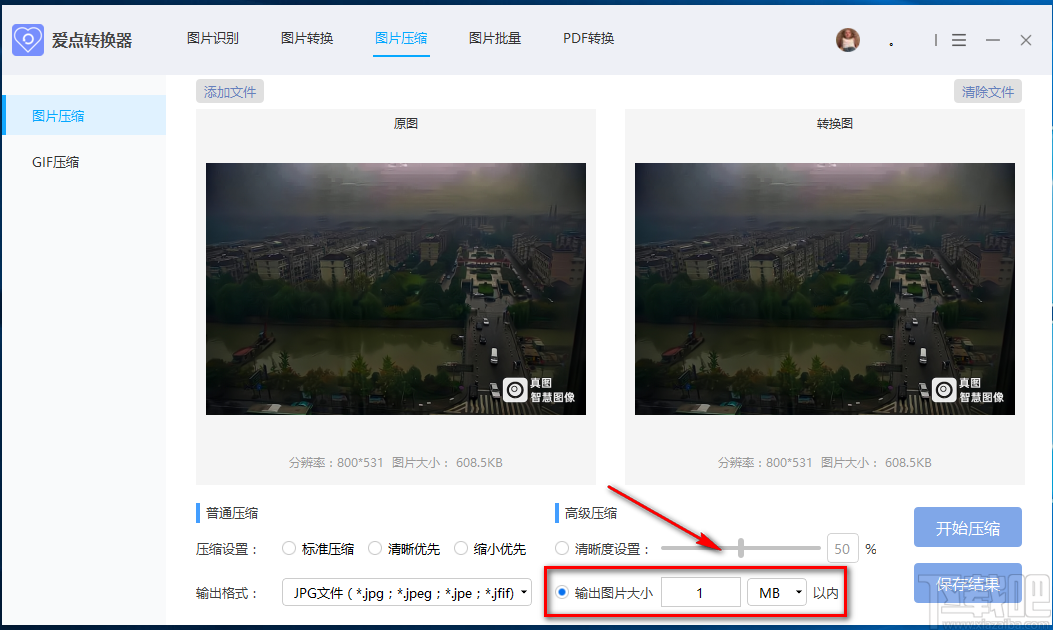Click the 以内 text after the unit
This screenshot has height=630, width=1053.
click(x=825, y=593)
